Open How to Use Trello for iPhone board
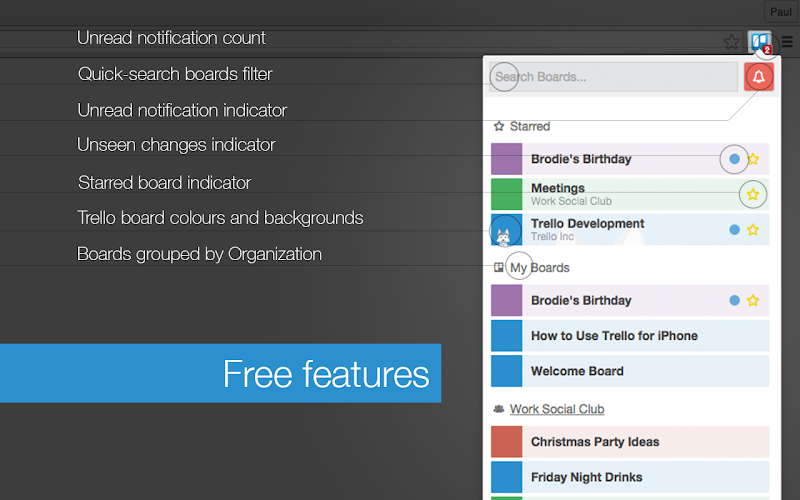The image size is (800, 500). (x=630, y=336)
